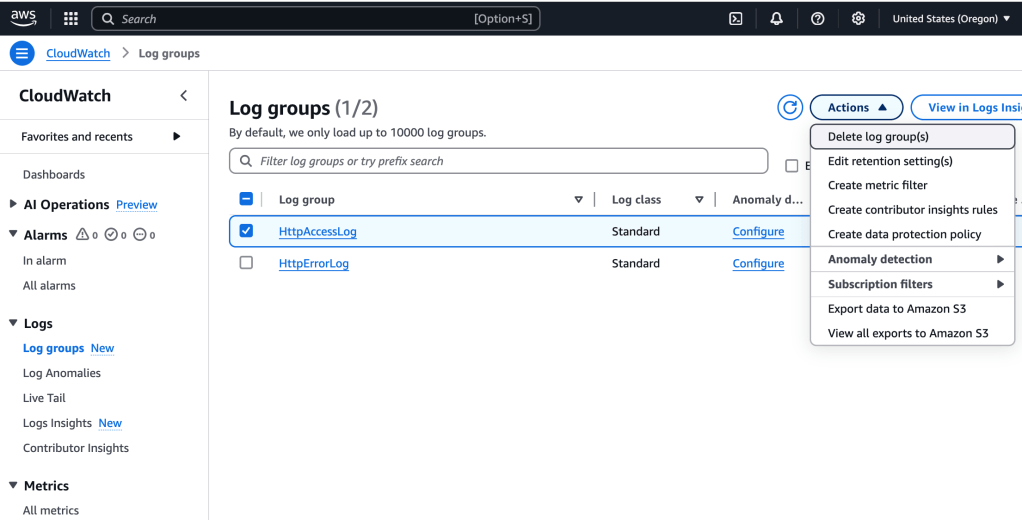Screen dimensions: 1022x520
Task: Open the CloudShell terminal icon
Action: pyautogui.click(x=736, y=18)
